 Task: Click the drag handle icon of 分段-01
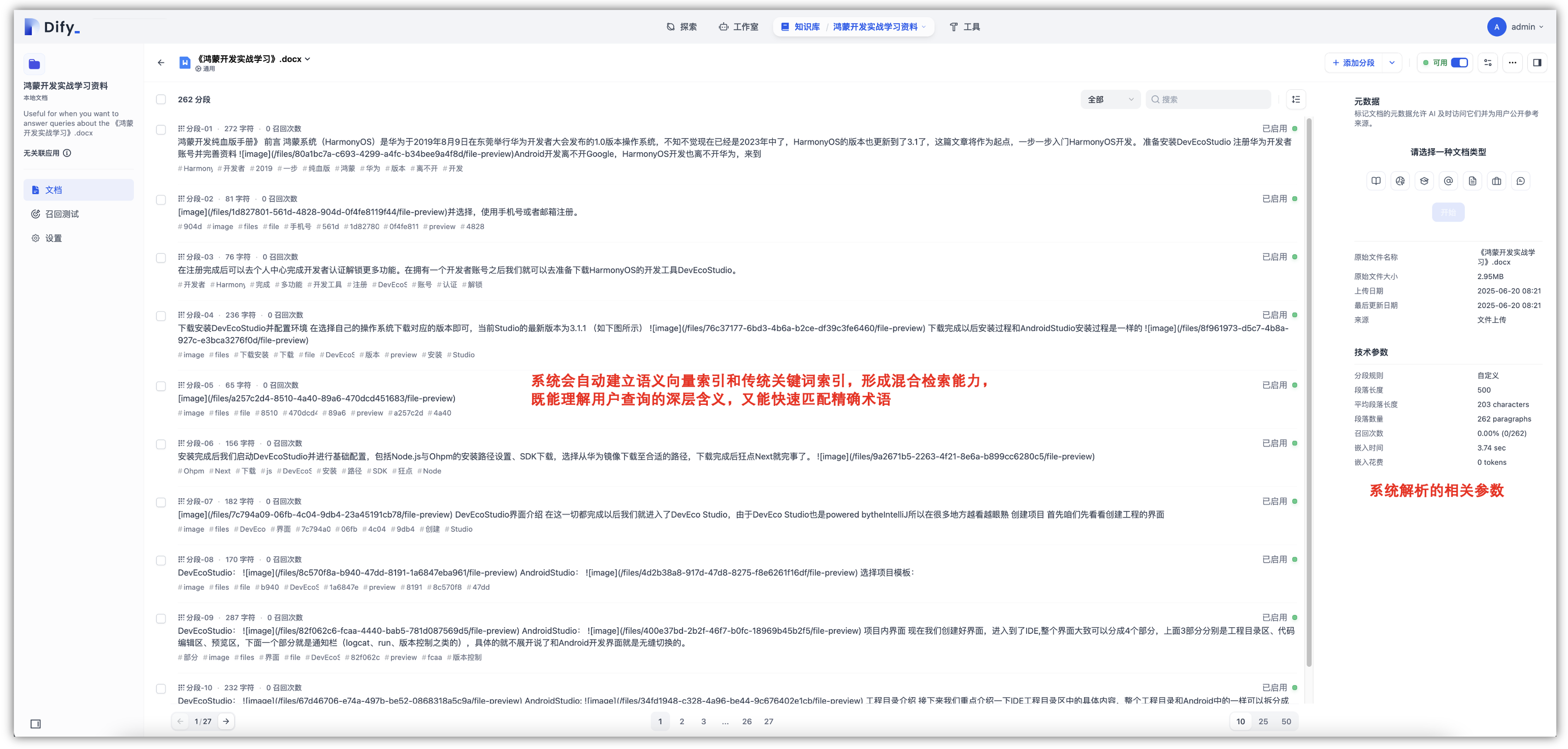[x=181, y=128]
